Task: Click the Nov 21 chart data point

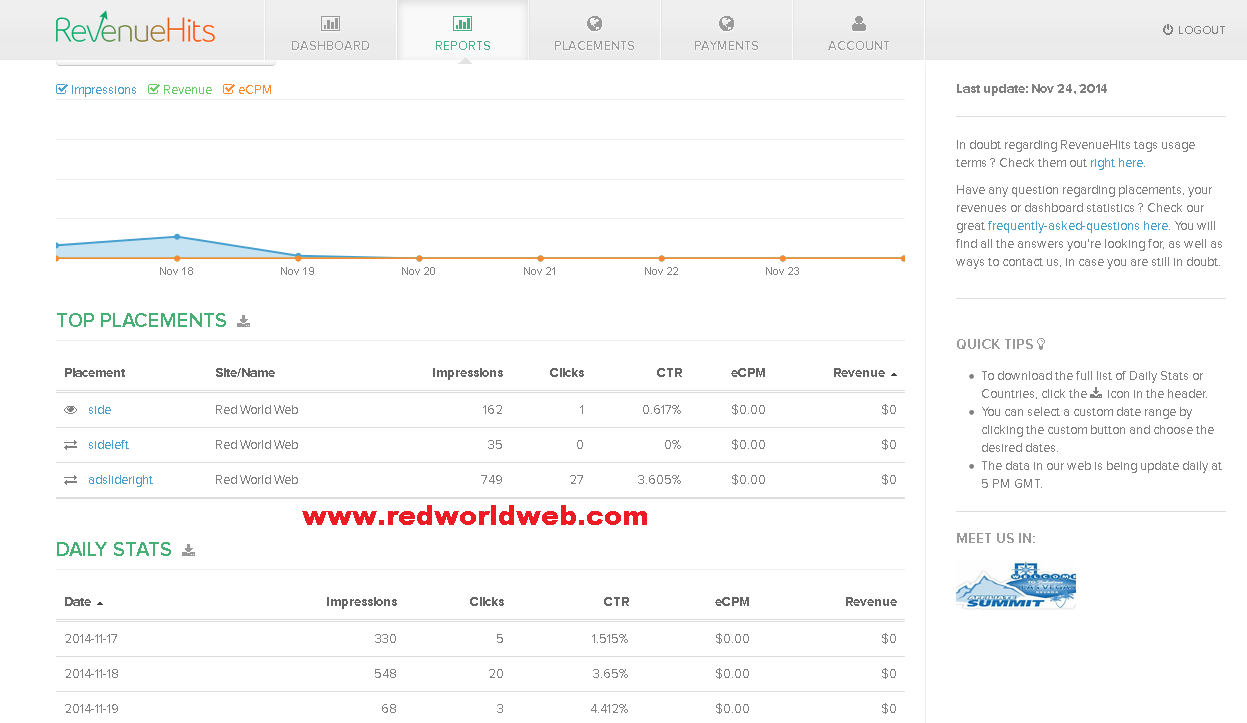Action: pos(540,258)
